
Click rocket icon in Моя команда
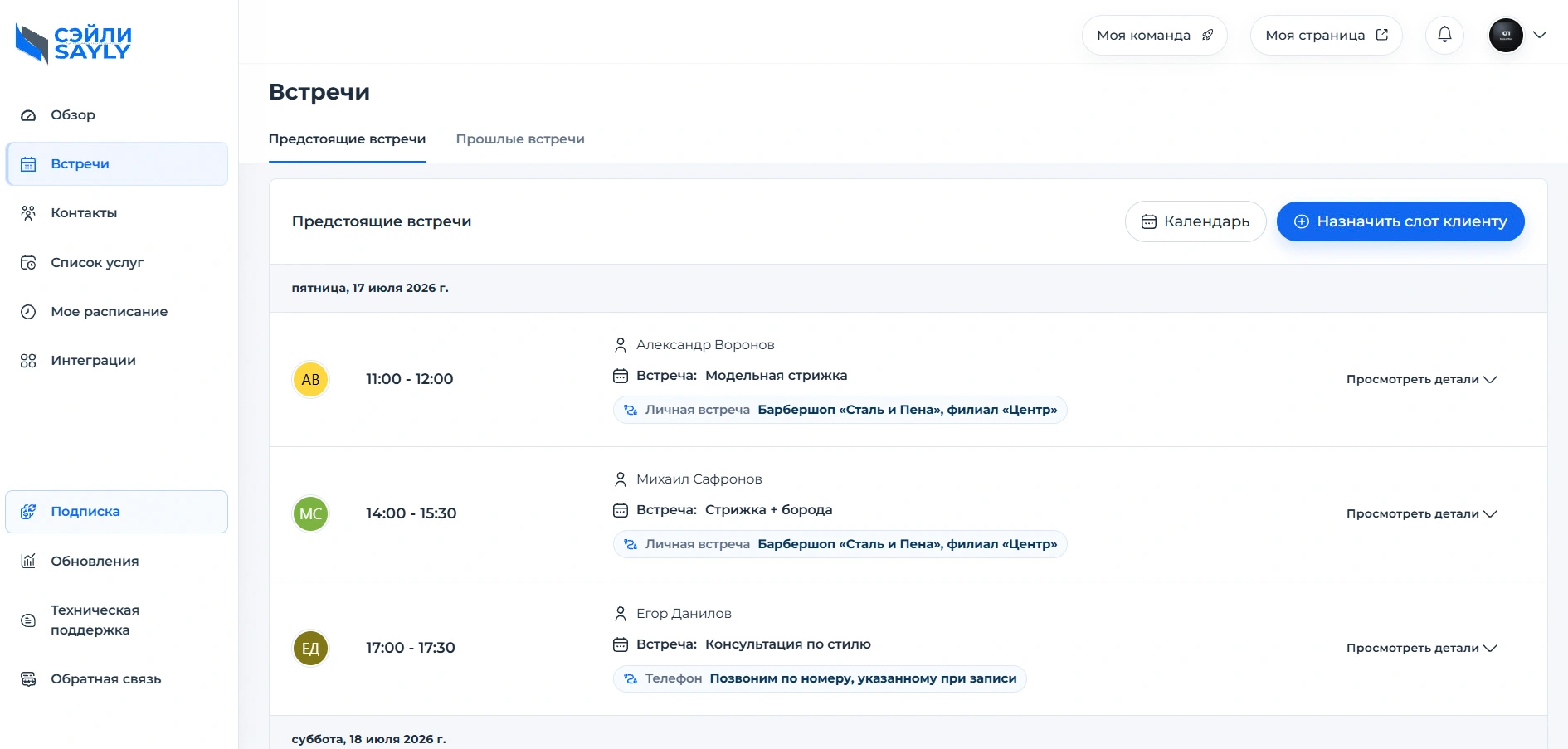[1208, 35]
